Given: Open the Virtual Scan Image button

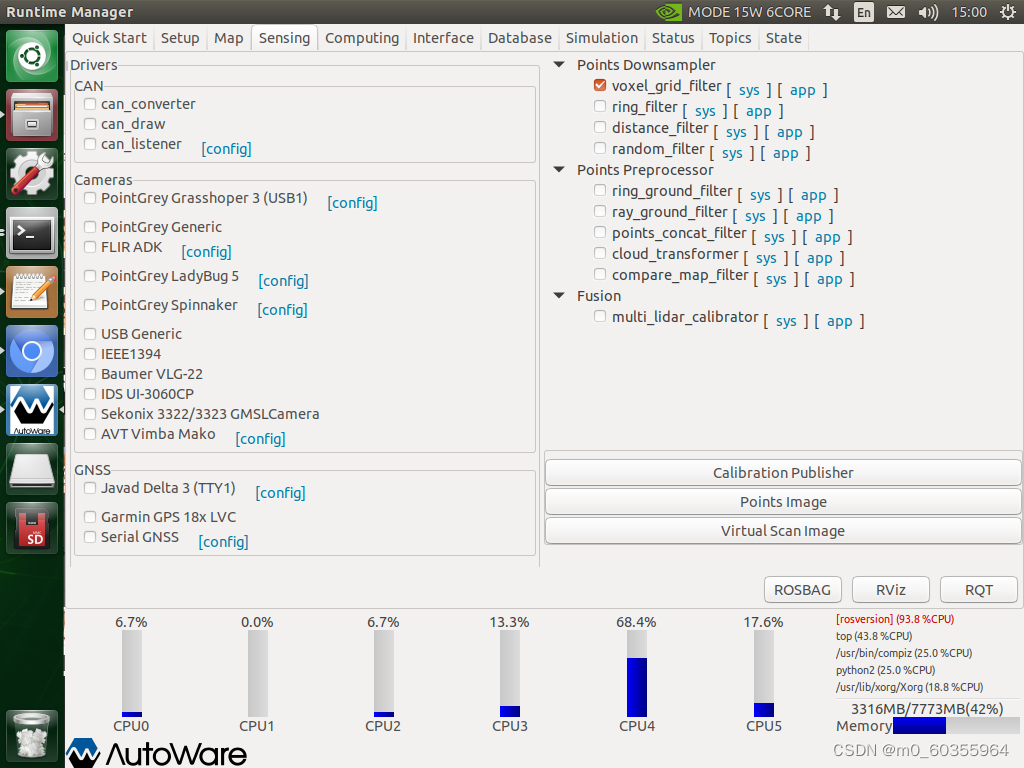Looking at the screenshot, I should 782,530.
